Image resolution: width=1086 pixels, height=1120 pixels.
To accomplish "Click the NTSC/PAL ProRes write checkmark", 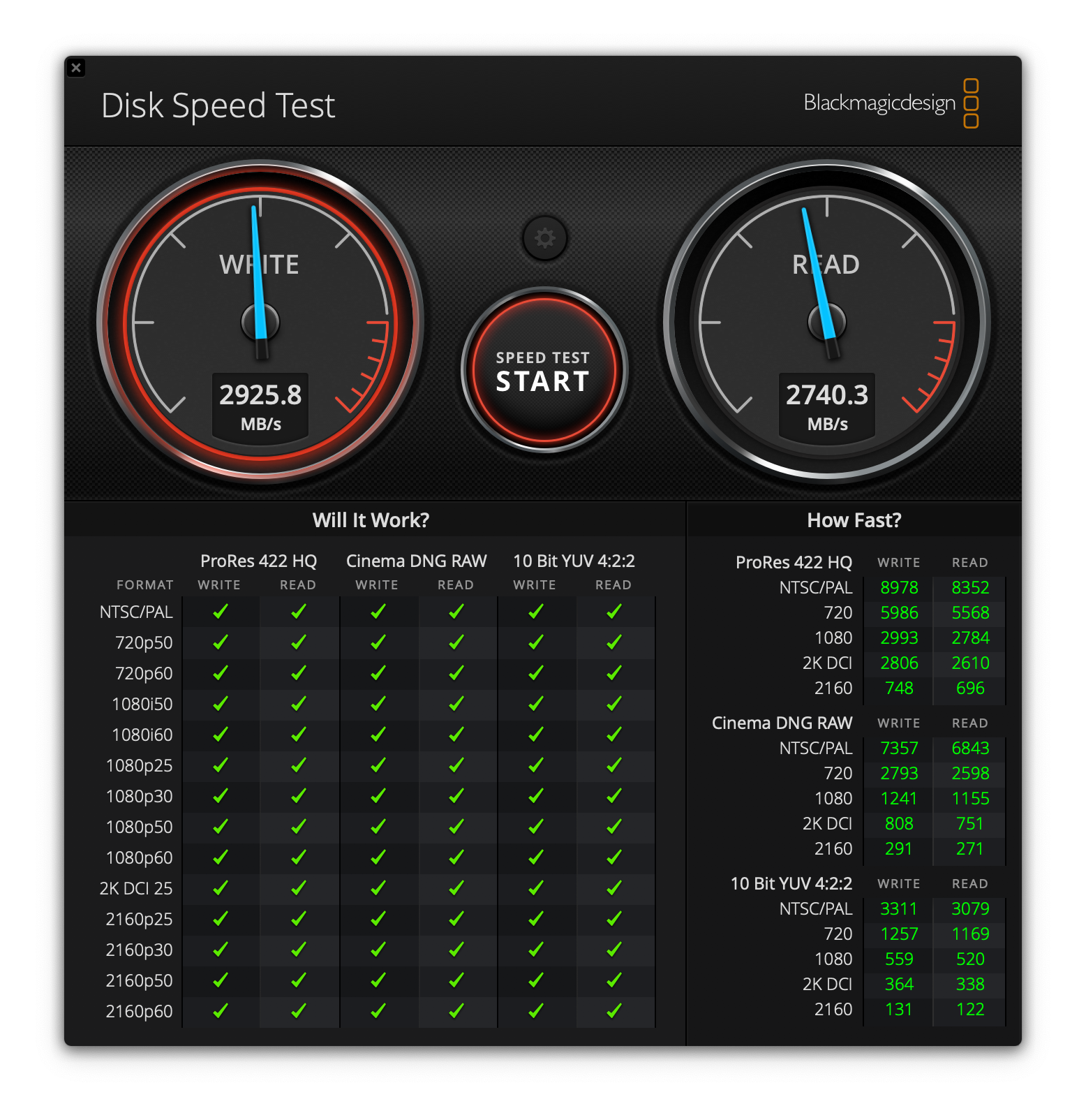I will coord(221,612).
